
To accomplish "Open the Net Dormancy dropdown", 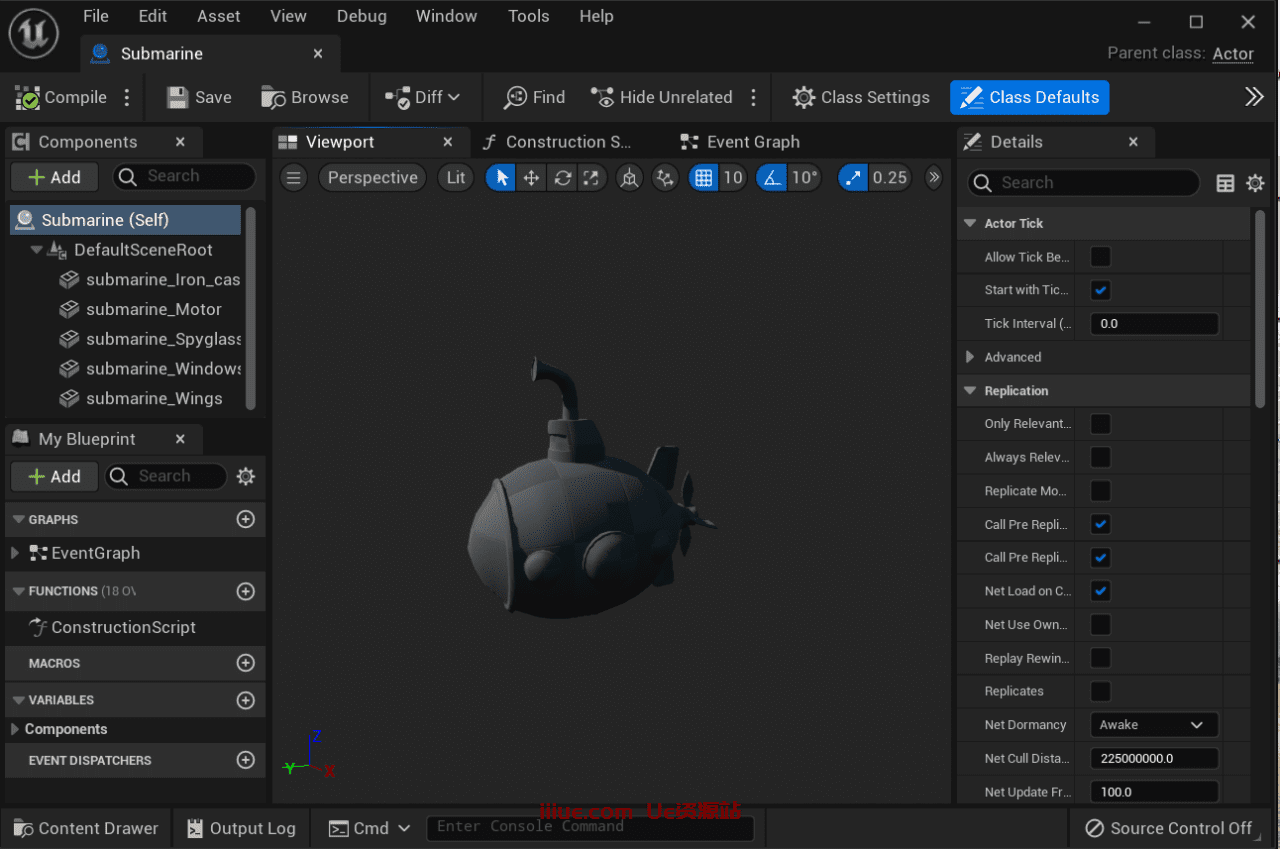I will click(x=1153, y=725).
